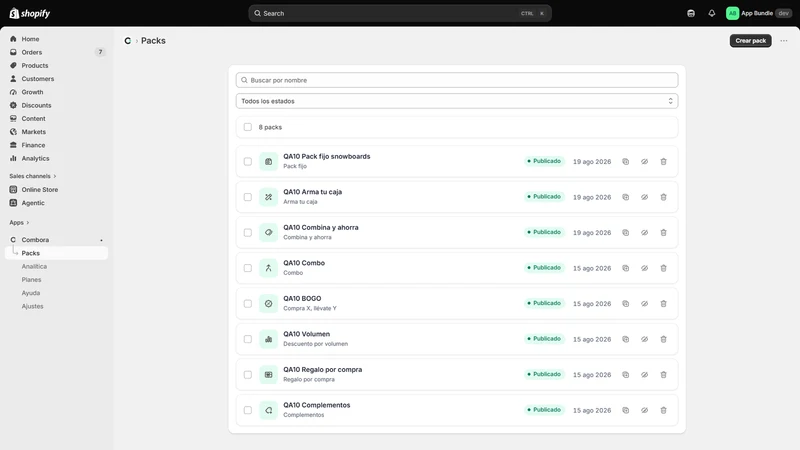Image resolution: width=800 pixels, height=450 pixels.
Task: Focus the Buscar por nombre search field
Action: pyautogui.click(x=457, y=80)
